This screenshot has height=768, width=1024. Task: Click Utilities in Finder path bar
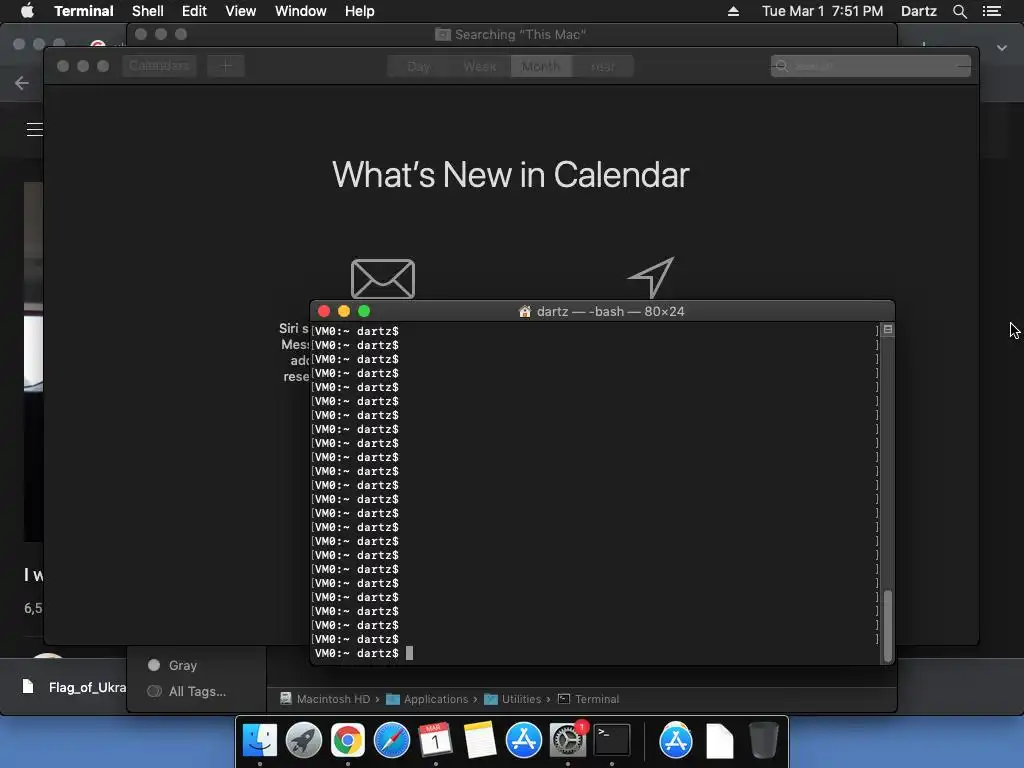point(513,699)
